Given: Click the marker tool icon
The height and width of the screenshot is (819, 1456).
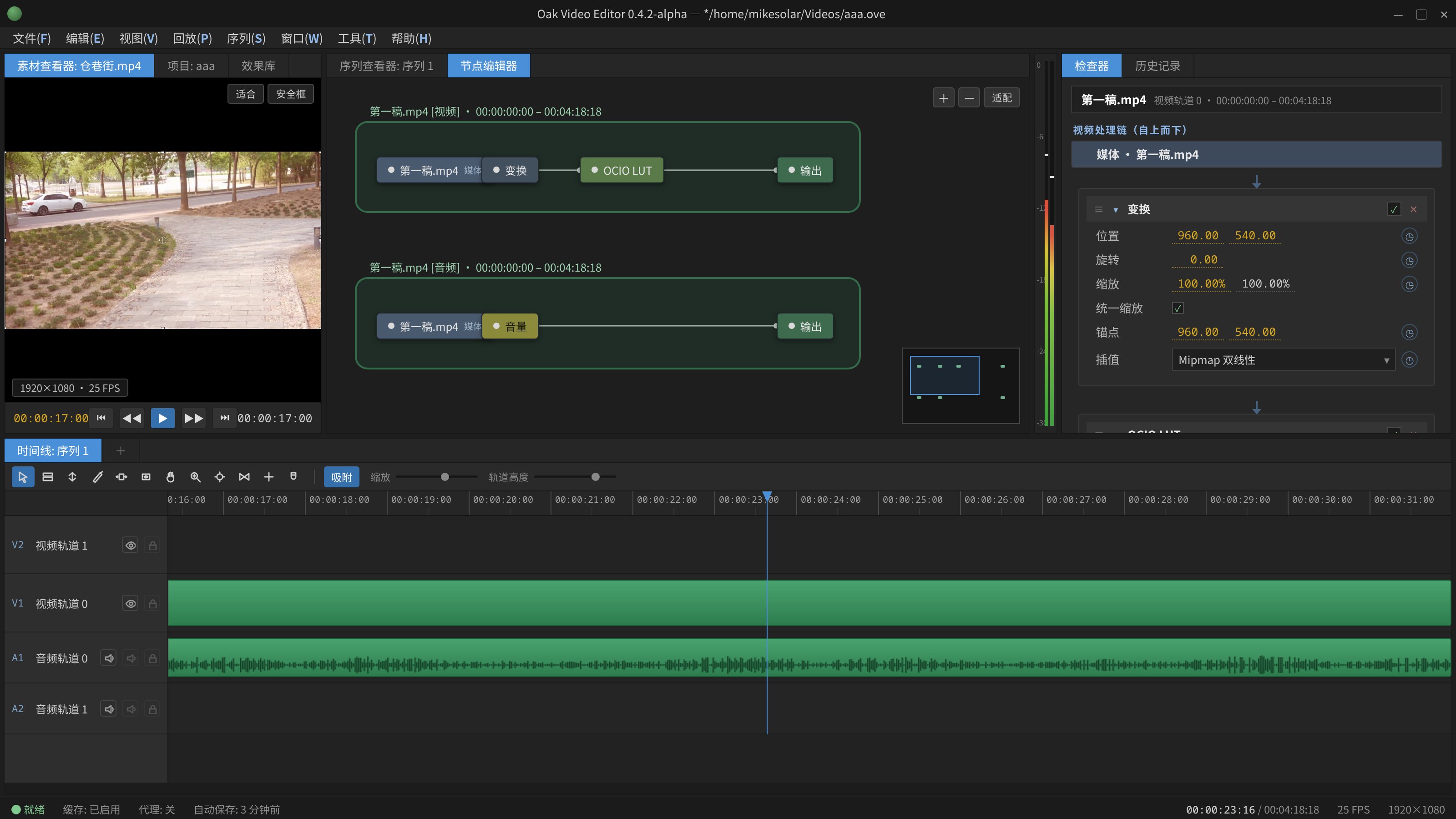Looking at the screenshot, I should (x=293, y=477).
